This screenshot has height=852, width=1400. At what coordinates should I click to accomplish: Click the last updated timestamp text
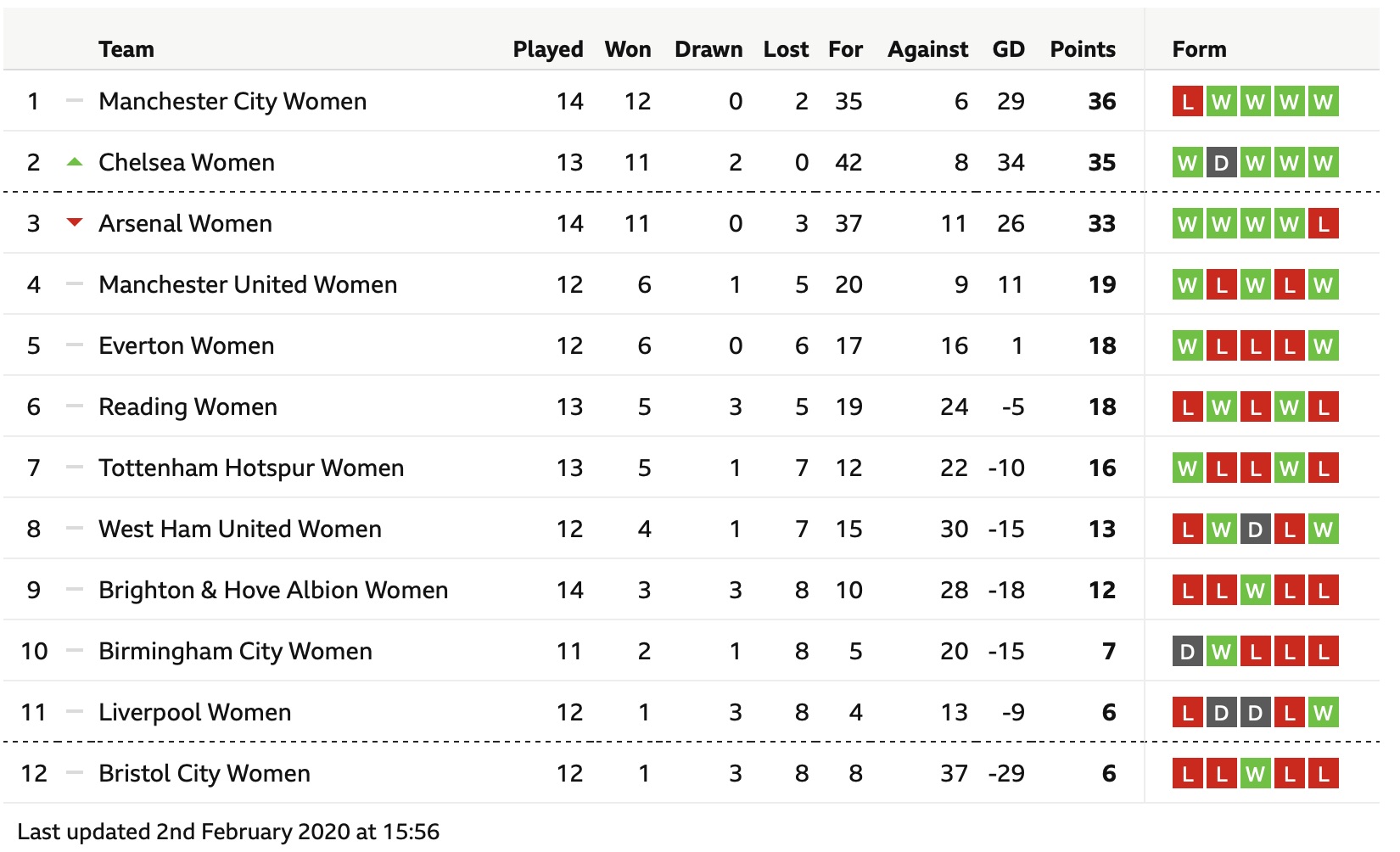(x=228, y=832)
